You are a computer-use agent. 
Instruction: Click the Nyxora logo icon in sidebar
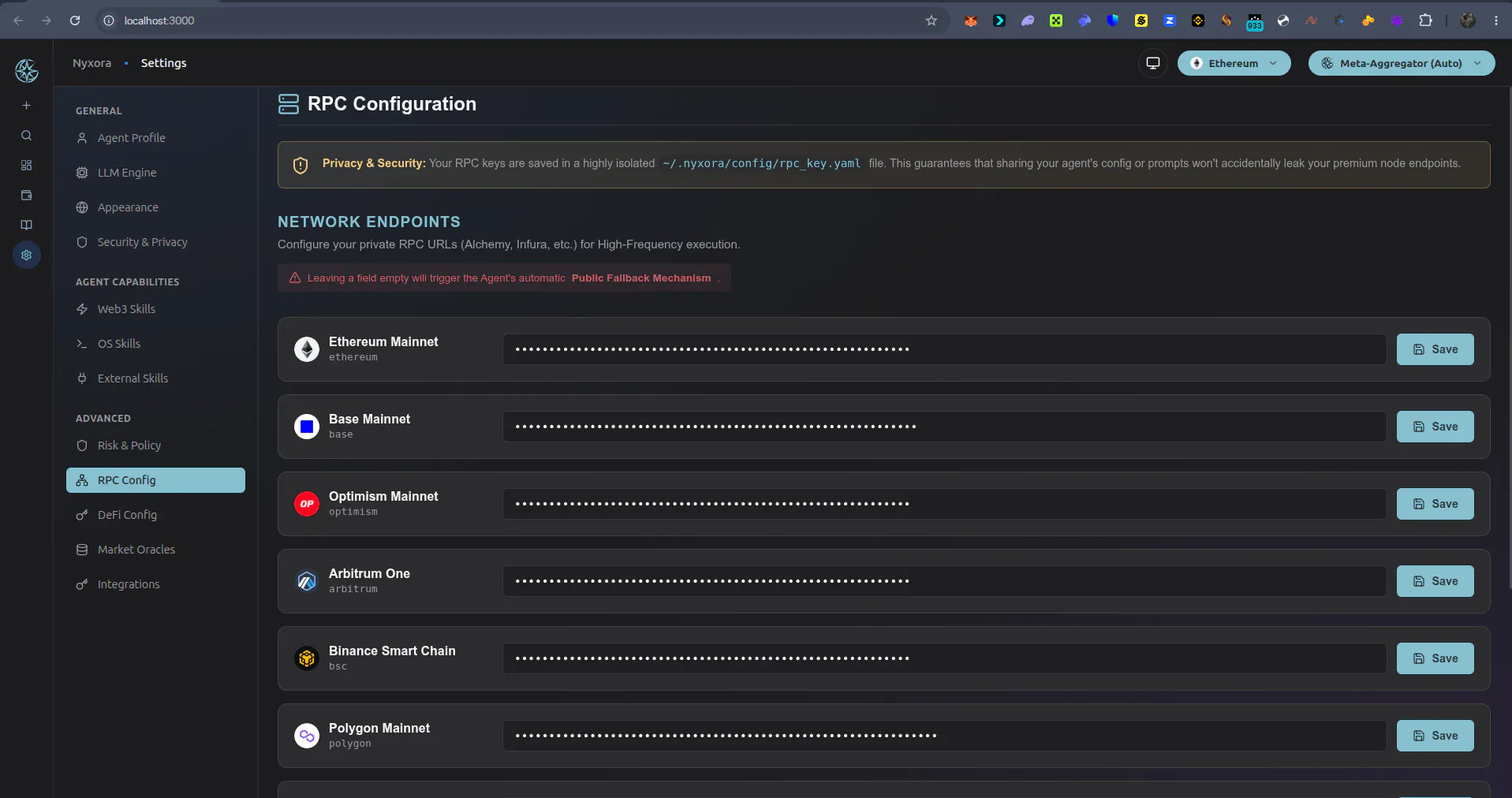(x=26, y=71)
